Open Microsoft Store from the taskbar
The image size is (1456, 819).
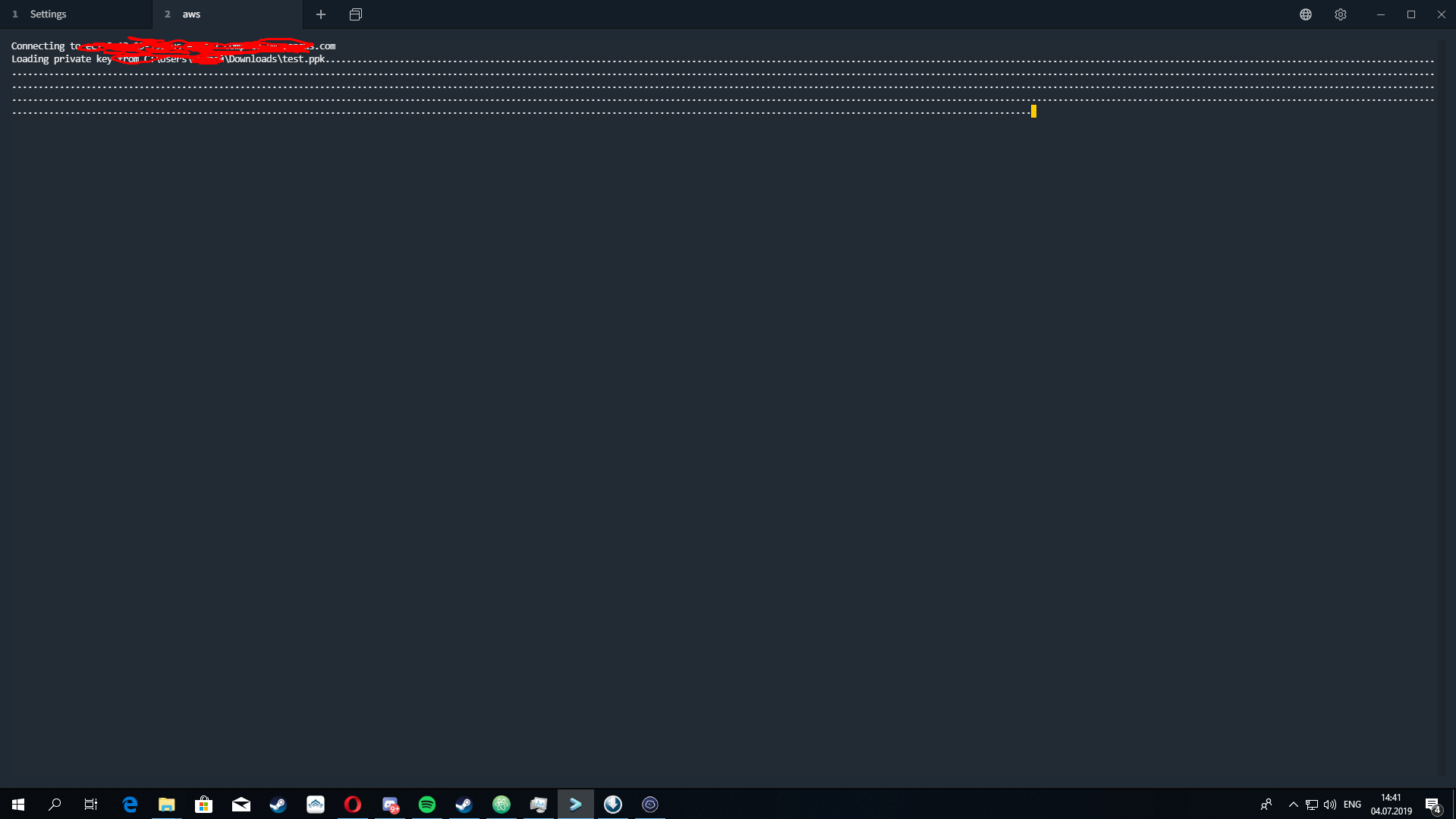tap(203, 804)
